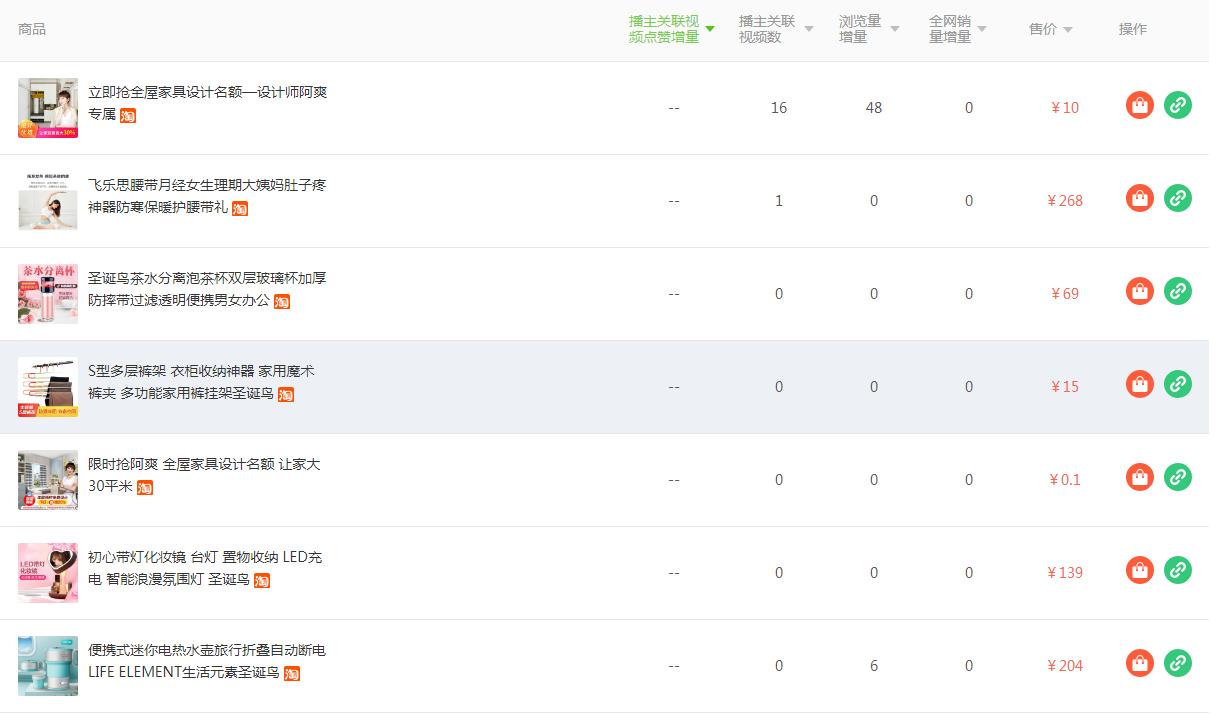
Task: Click the shopping bag icon for ¥0.1 product
Action: [x=1139, y=477]
